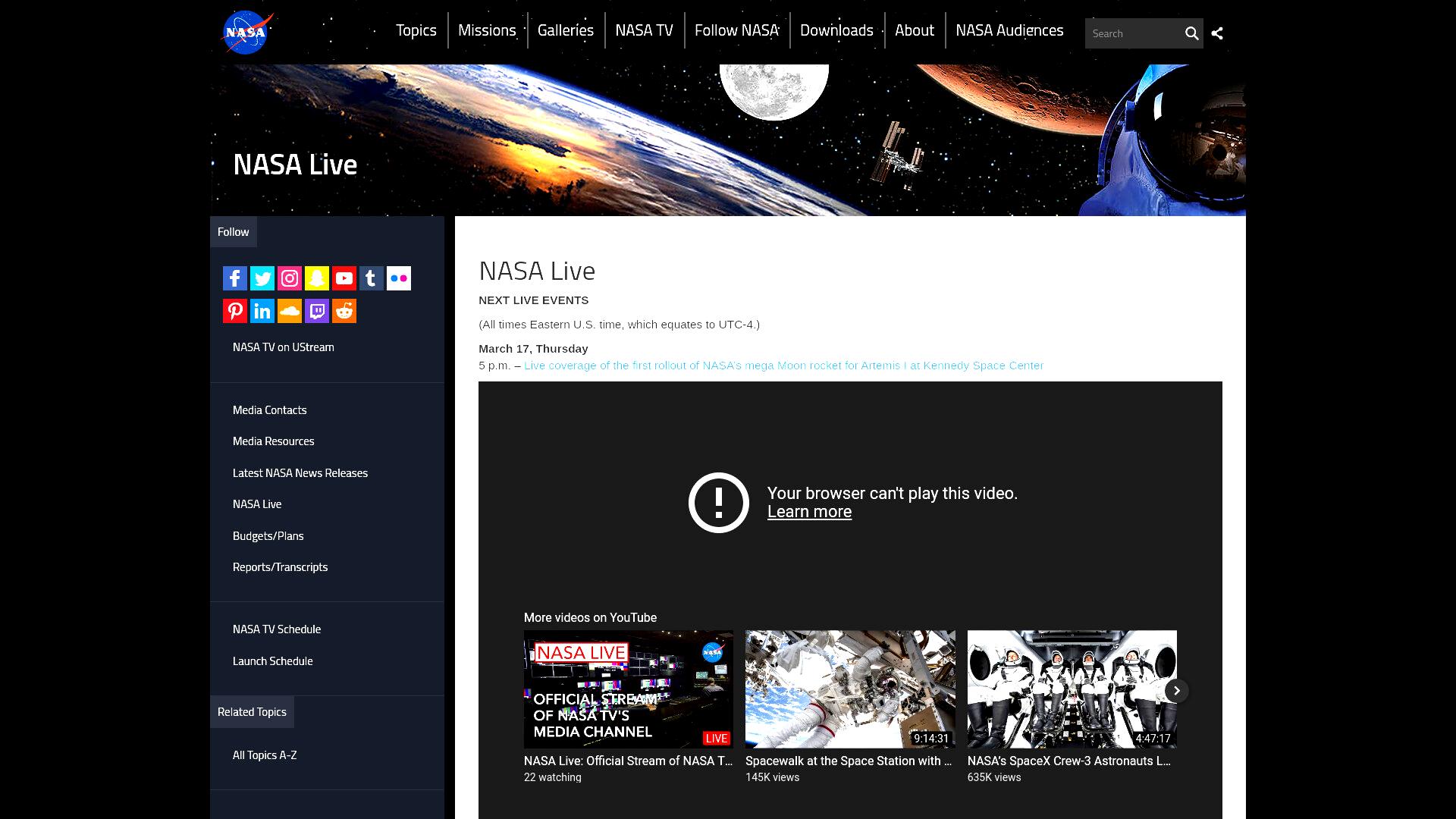Click the 'NEXT LIVE EVENTS' heading
The image size is (1456, 819).
[534, 300]
